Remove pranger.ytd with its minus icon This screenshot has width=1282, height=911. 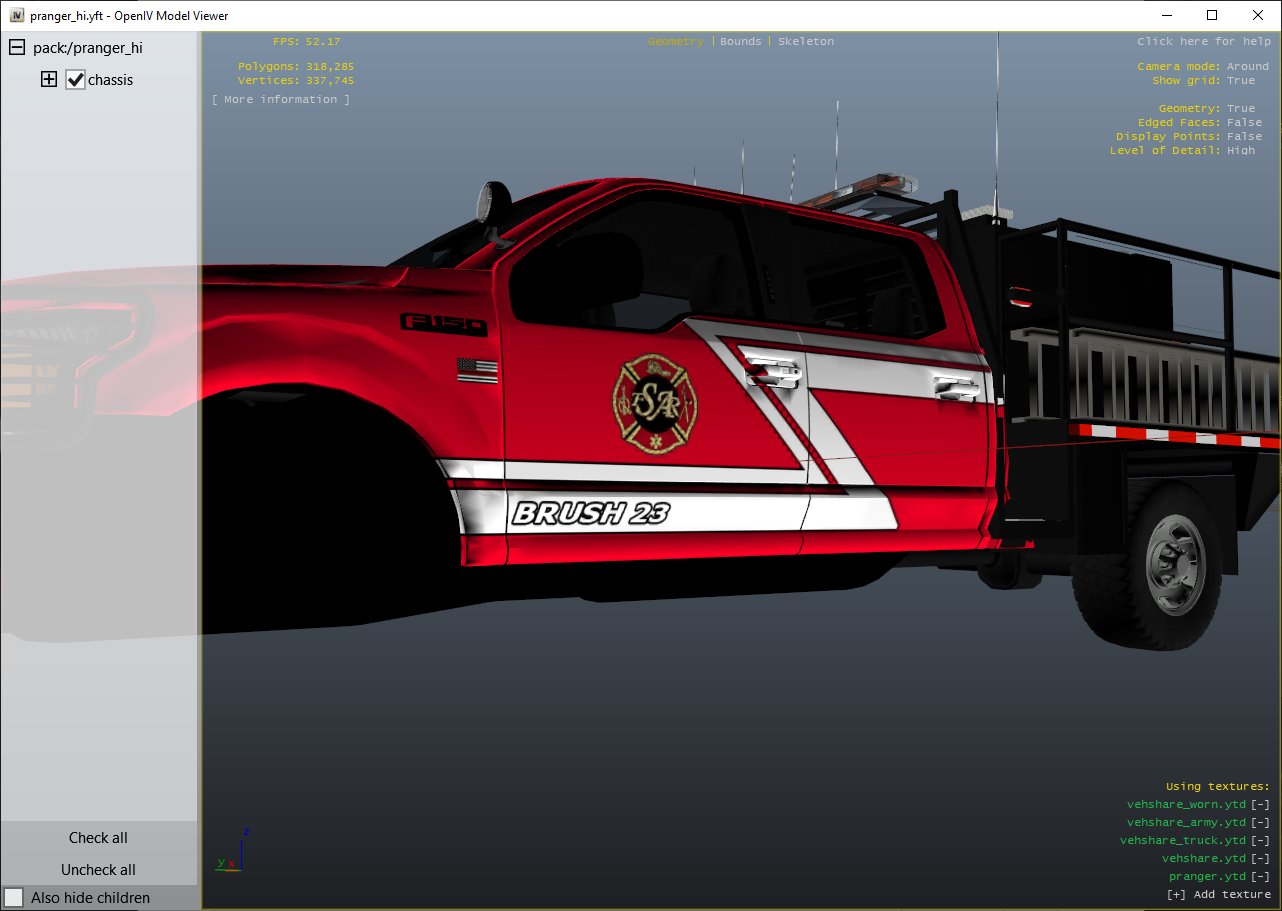click(1260, 876)
